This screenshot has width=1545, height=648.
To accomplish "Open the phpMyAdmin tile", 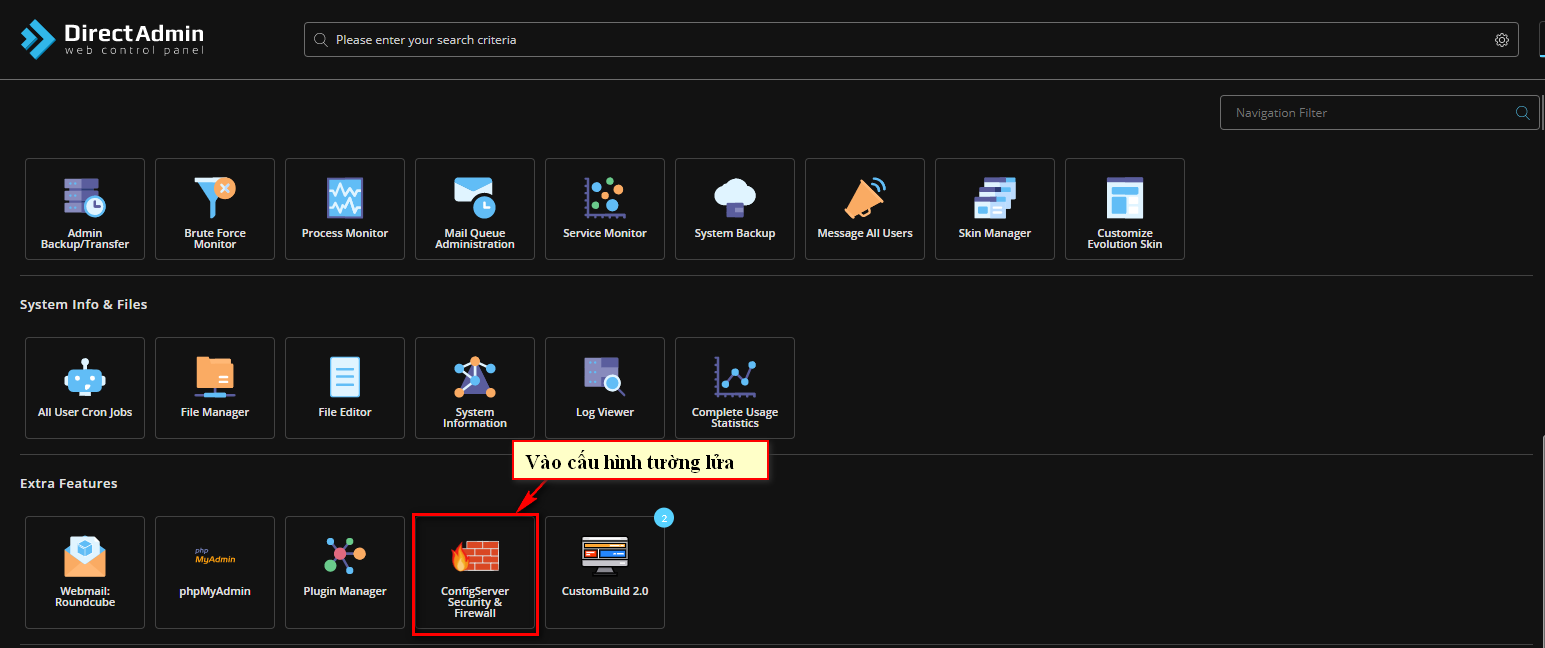I will coord(215,572).
